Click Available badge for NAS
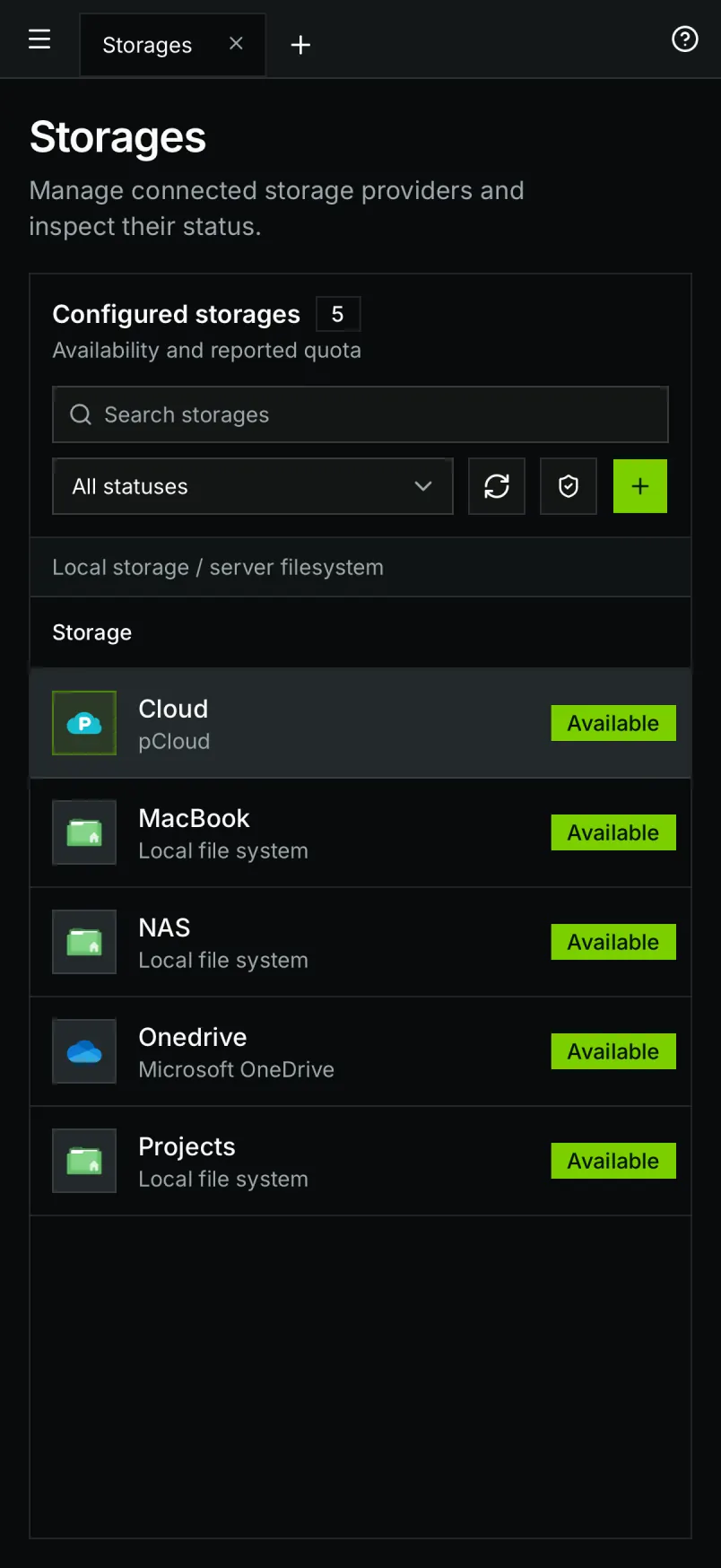Viewport: 721px width, 1568px height. pyautogui.click(x=613, y=942)
